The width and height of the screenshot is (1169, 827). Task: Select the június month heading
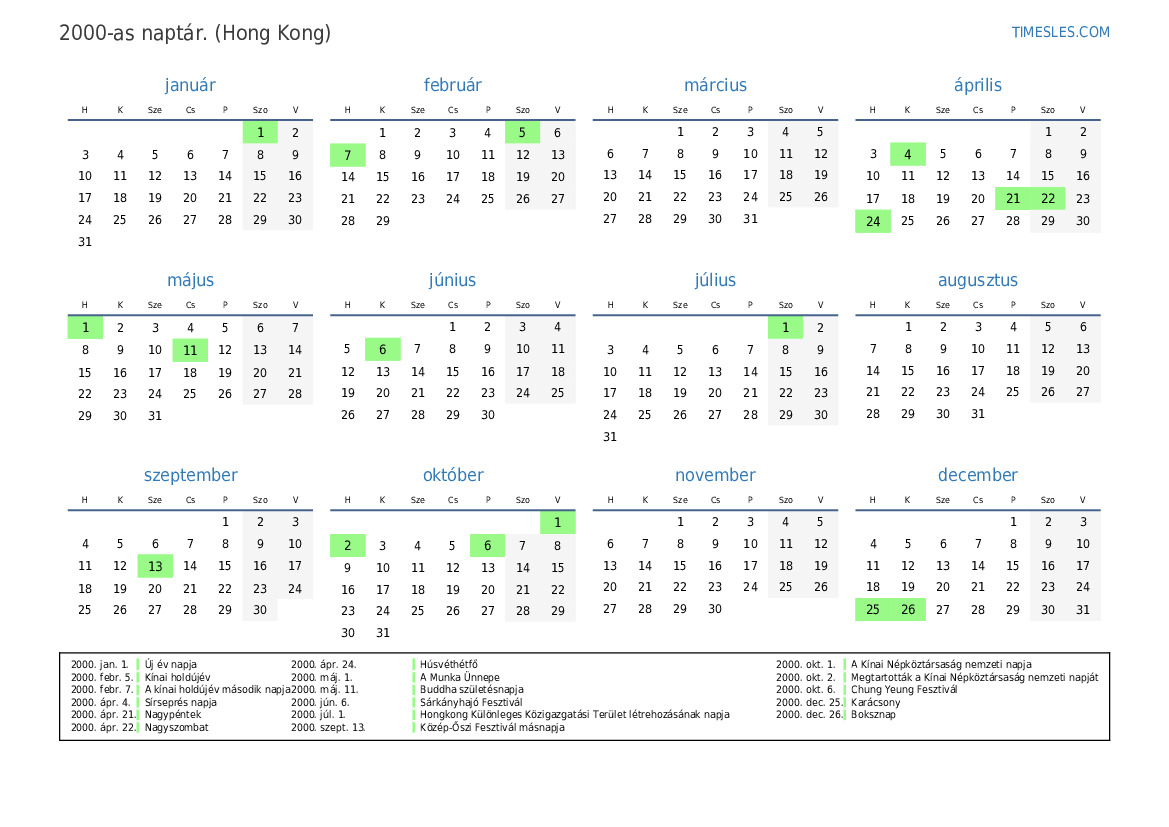453,280
